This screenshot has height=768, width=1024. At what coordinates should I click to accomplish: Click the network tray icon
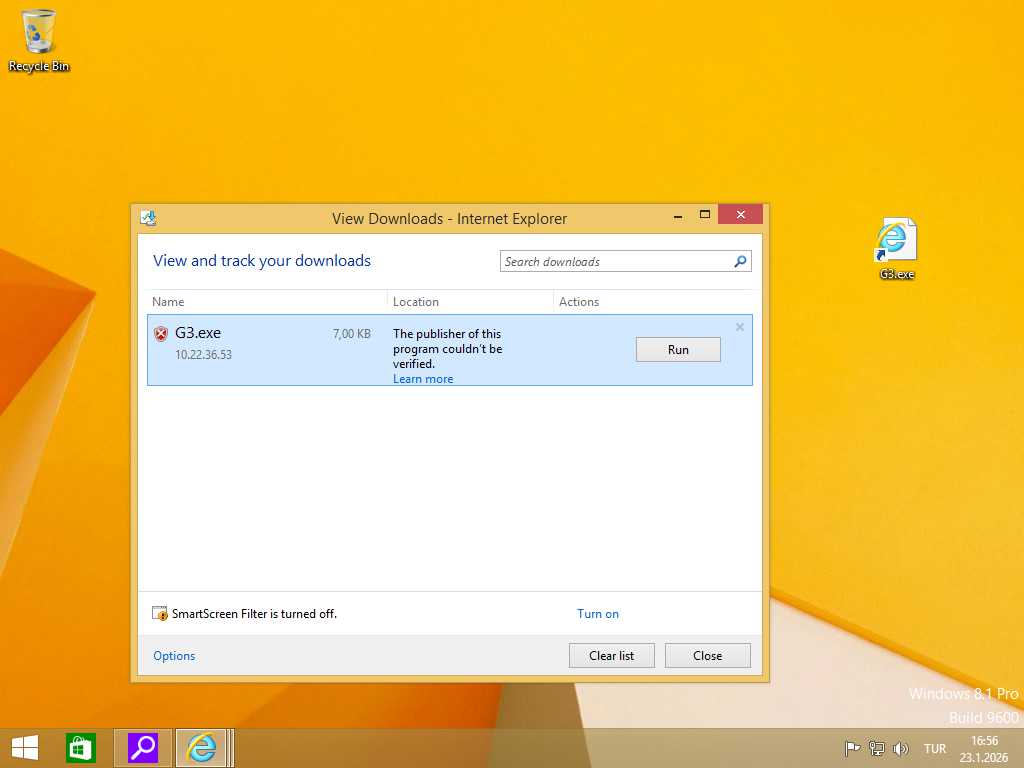click(x=876, y=748)
